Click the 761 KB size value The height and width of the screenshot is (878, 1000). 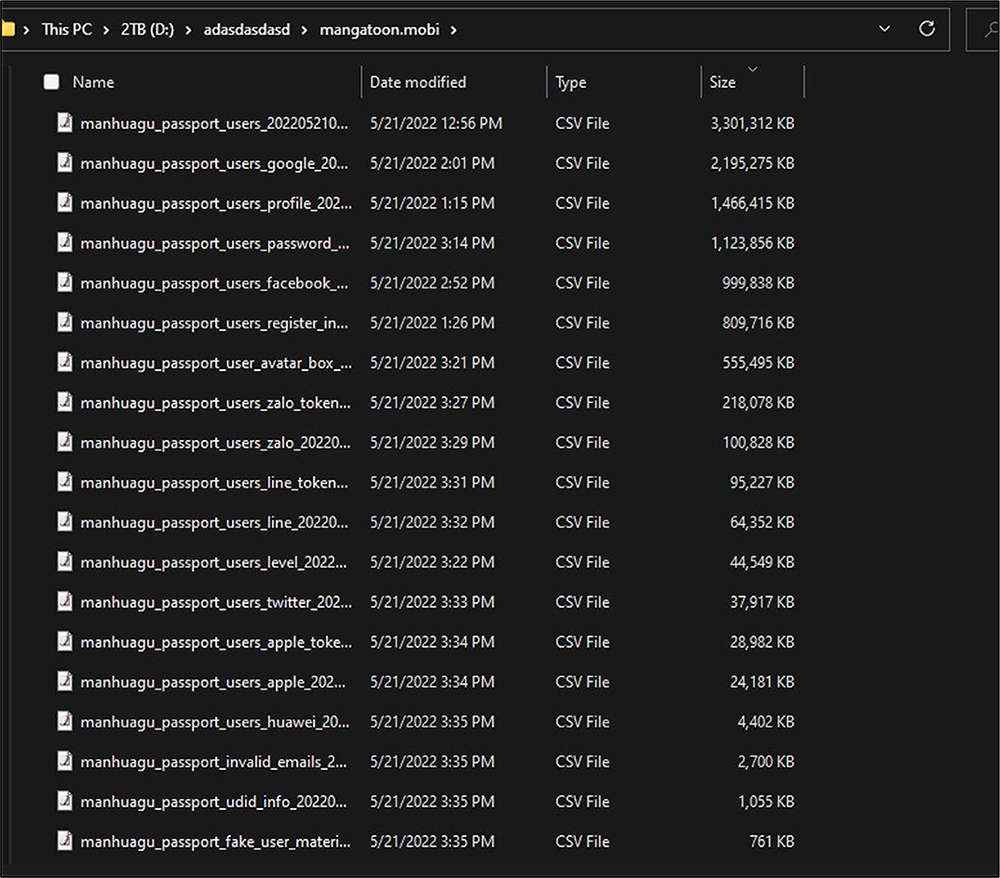[x=772, y=842]
